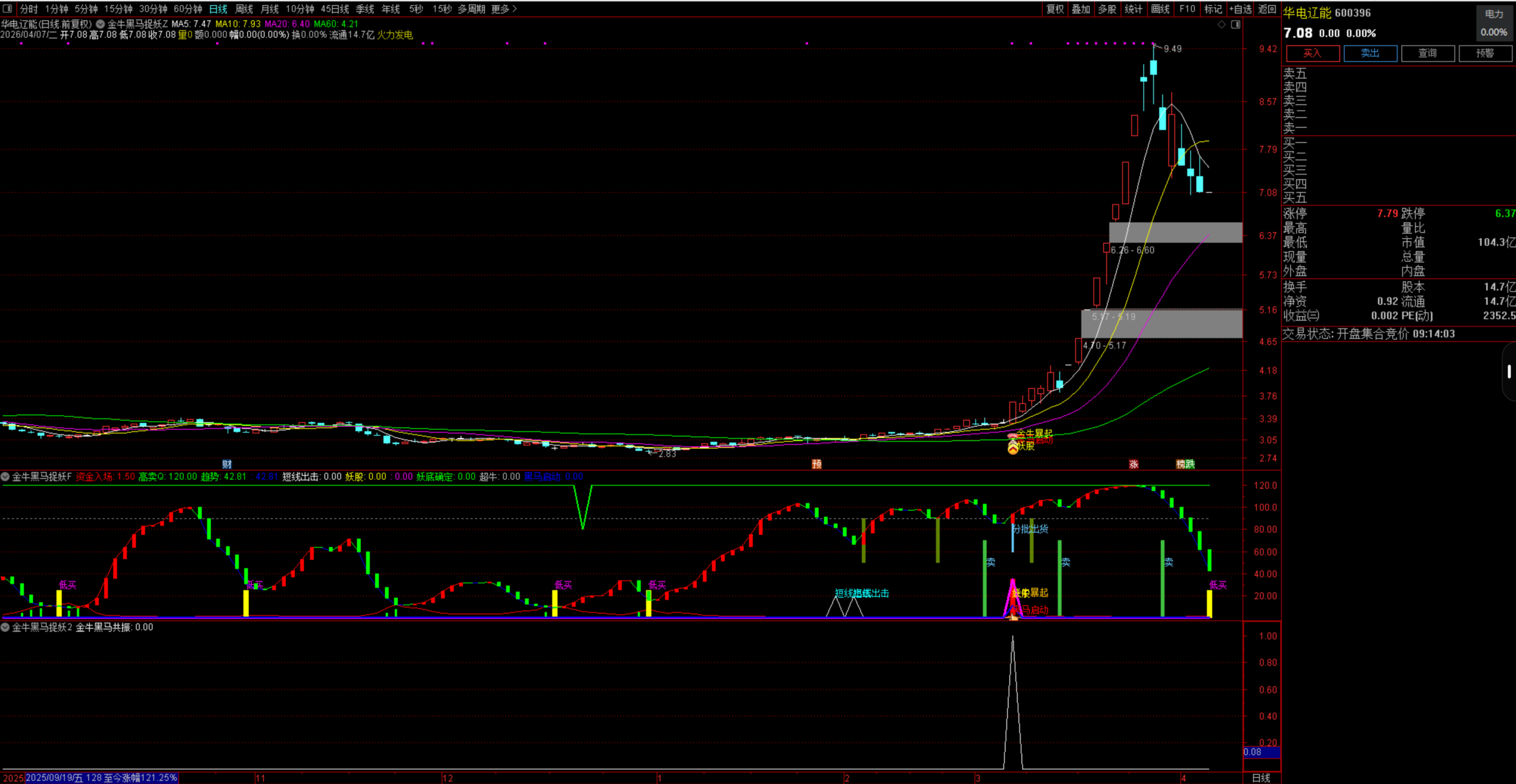The image size is (1516, 784).
Task: Toggle the 复权 adjustment option
Action: (x=1055, y=9)
